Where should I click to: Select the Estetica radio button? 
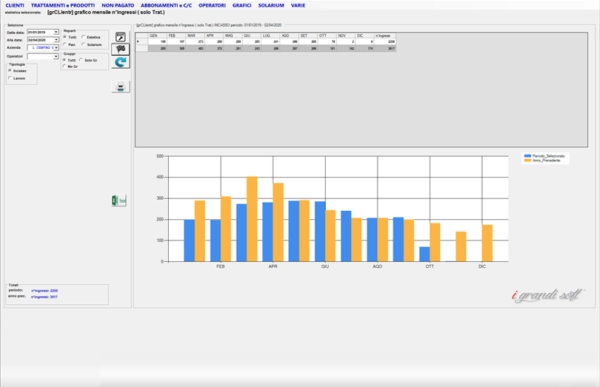[83, 37]
